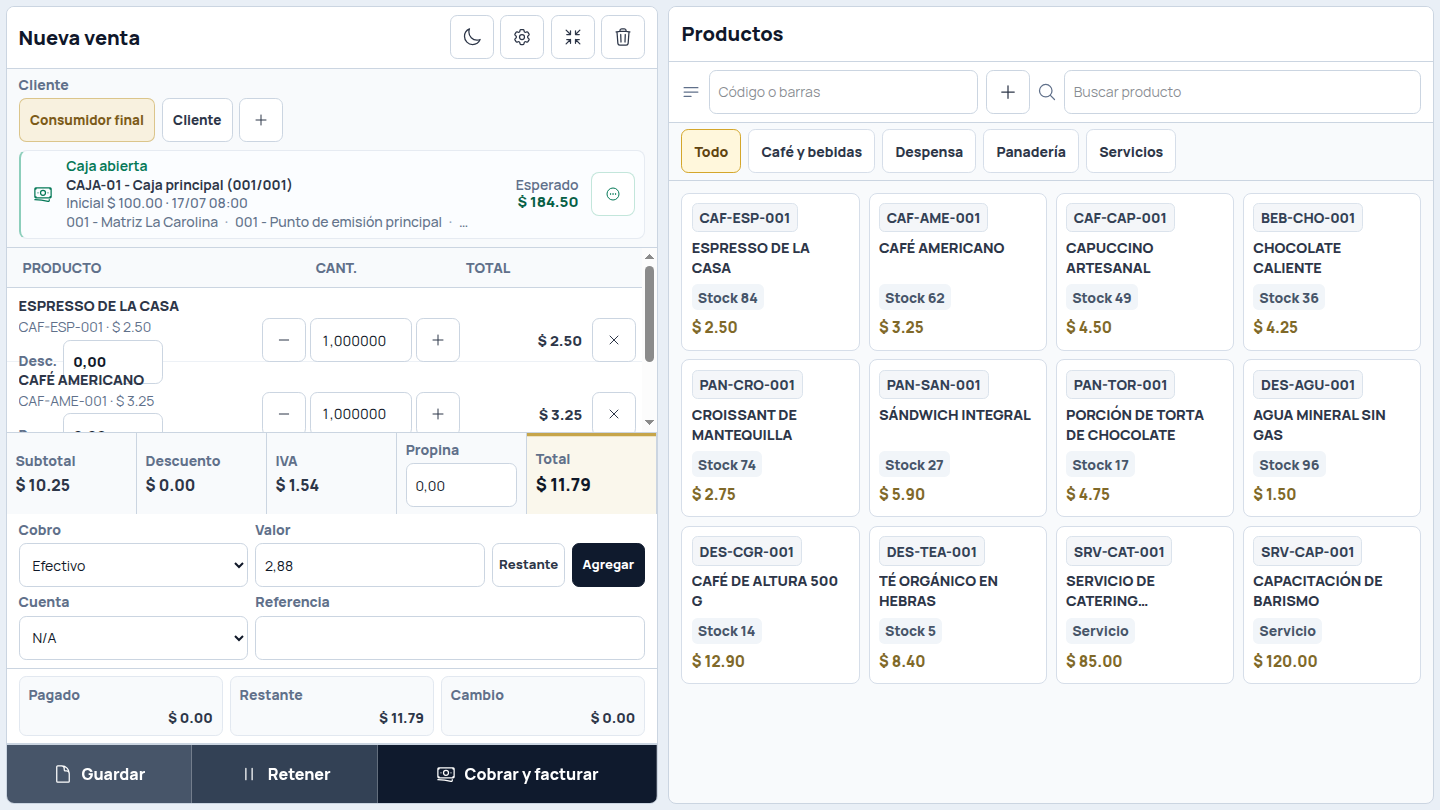The width and height of the screenshot is (1440, 810).
Task: Click plus button beside barcode field
Action: point(1008,92)
